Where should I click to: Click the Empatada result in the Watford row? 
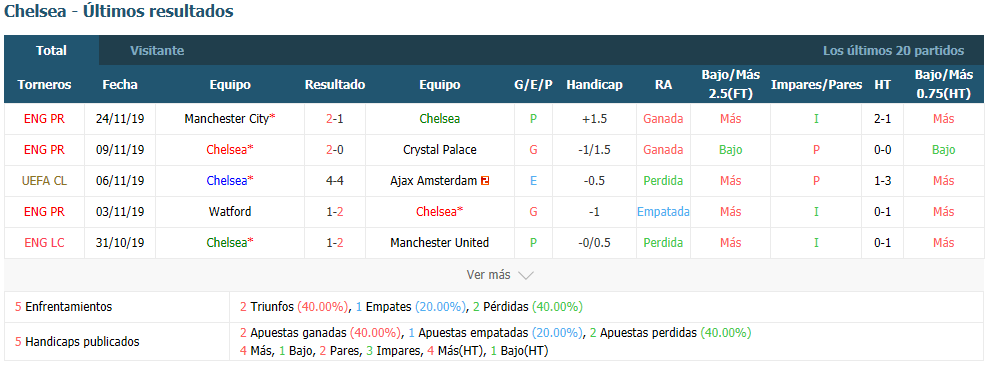(x=663, y=212)
